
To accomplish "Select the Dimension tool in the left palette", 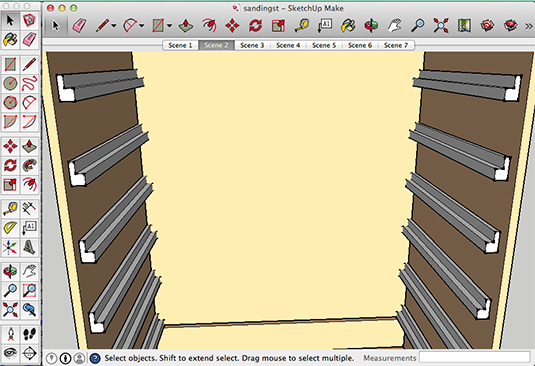I will tap(29, 209).
